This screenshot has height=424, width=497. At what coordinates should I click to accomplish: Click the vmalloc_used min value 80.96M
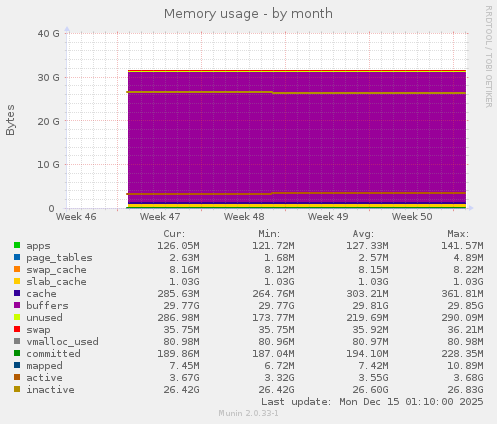click(276, 342)
